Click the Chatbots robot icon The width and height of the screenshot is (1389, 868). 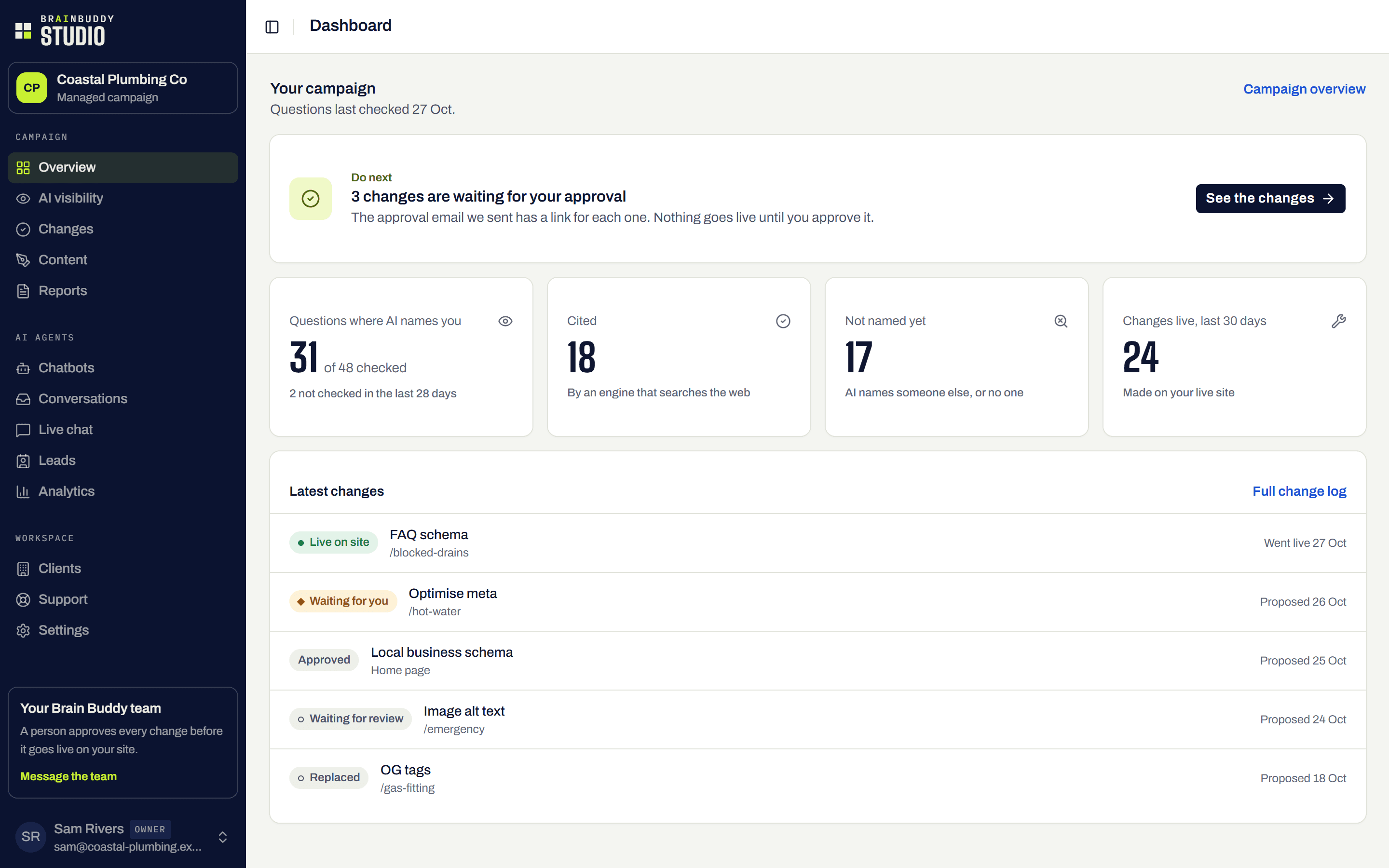(x=23, y=368)
